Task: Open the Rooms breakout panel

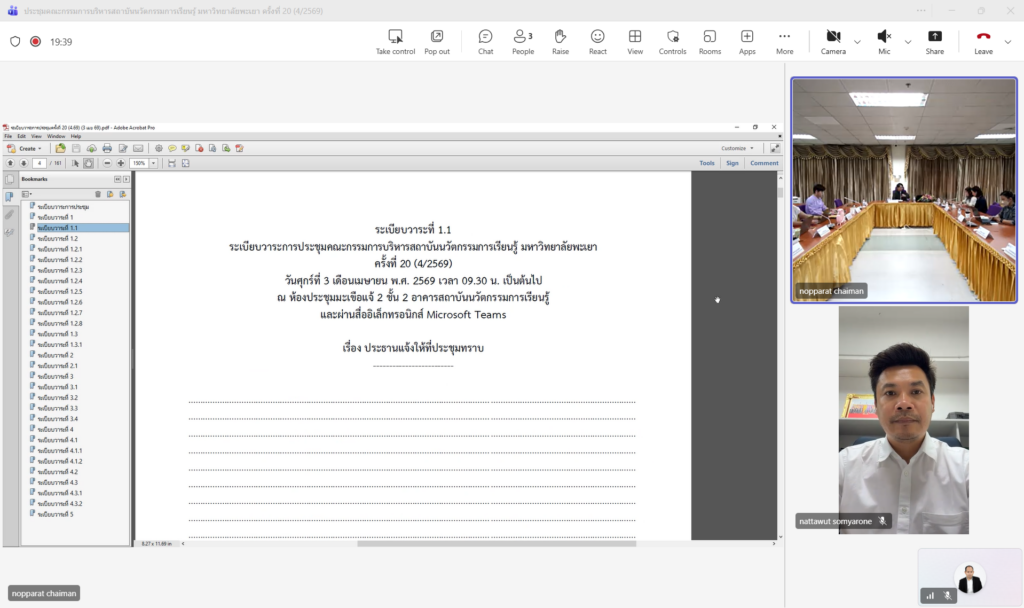Action: pyautogui.click(x=710, y=41)
